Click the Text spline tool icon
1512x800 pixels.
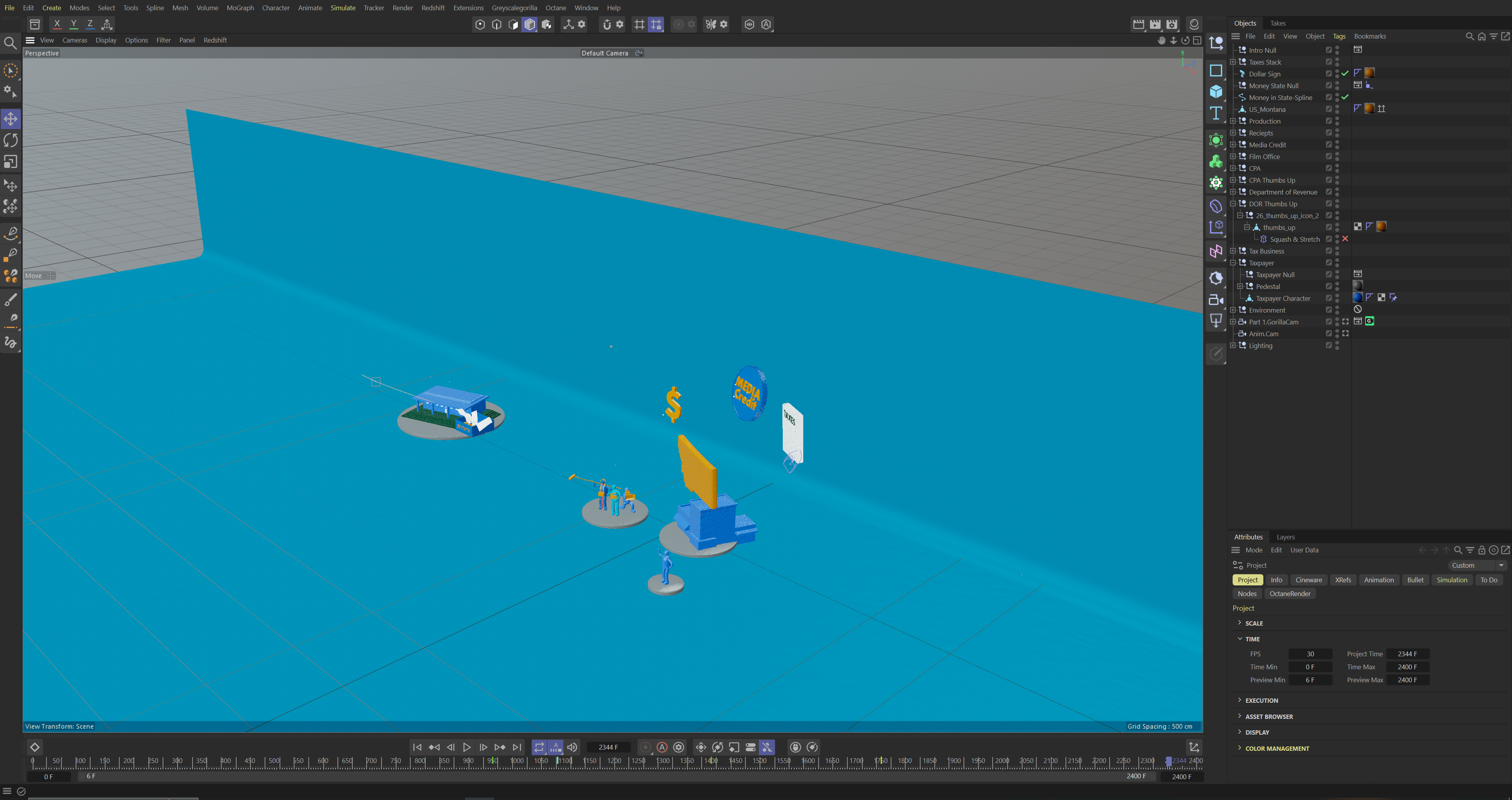(1216, 113)
